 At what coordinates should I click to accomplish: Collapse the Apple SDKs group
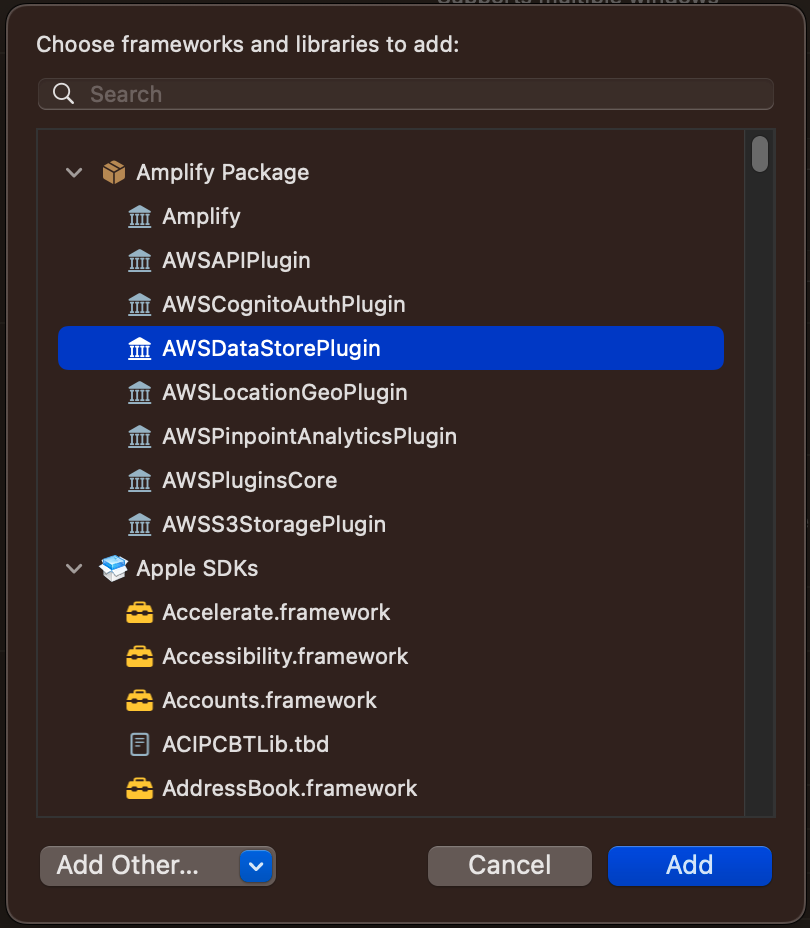coord(74,569)
